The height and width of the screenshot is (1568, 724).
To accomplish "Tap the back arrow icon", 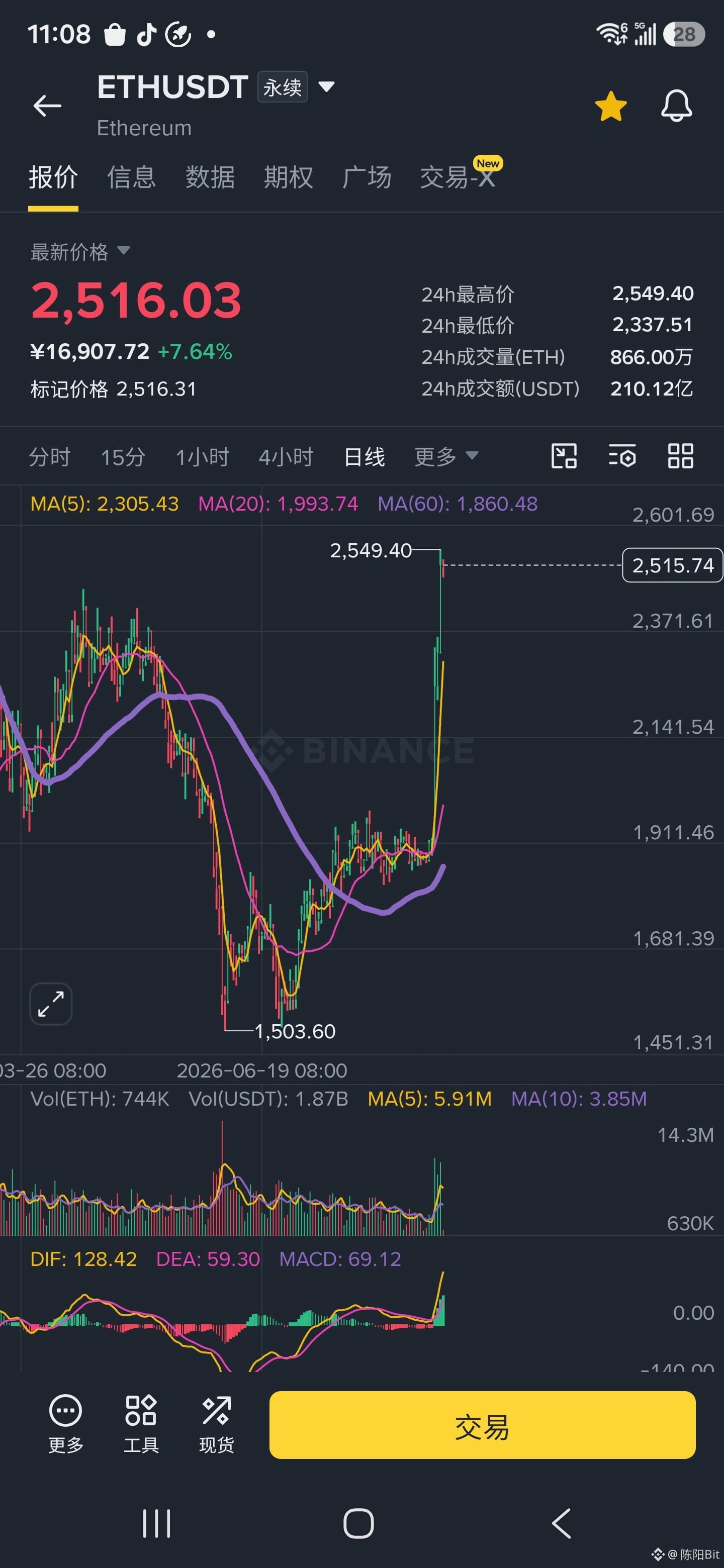I will click(x=47, y=106).
